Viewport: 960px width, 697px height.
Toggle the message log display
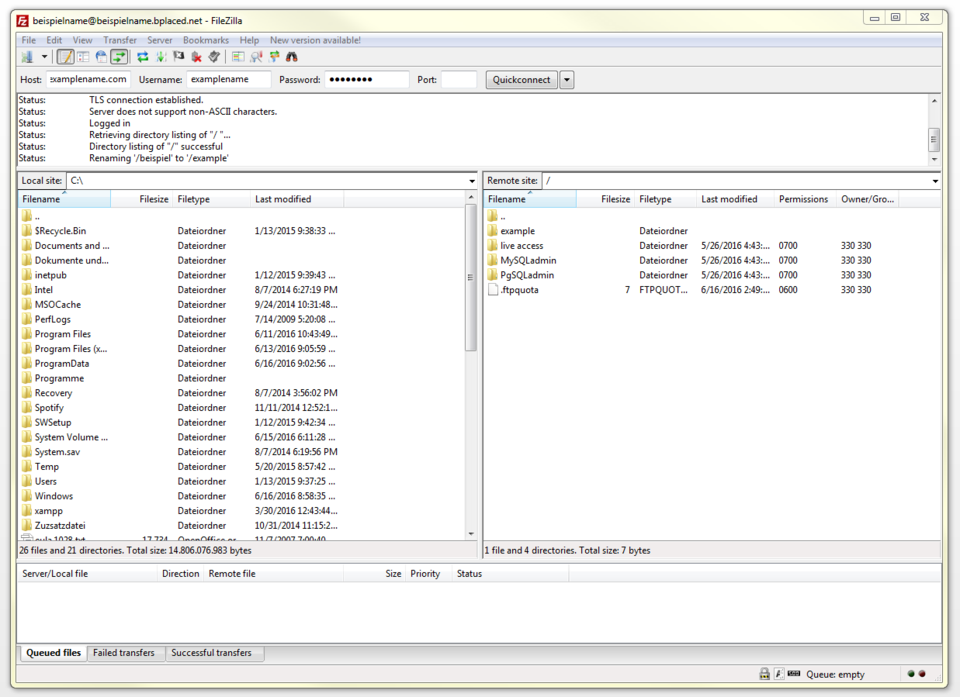[66, 57]
